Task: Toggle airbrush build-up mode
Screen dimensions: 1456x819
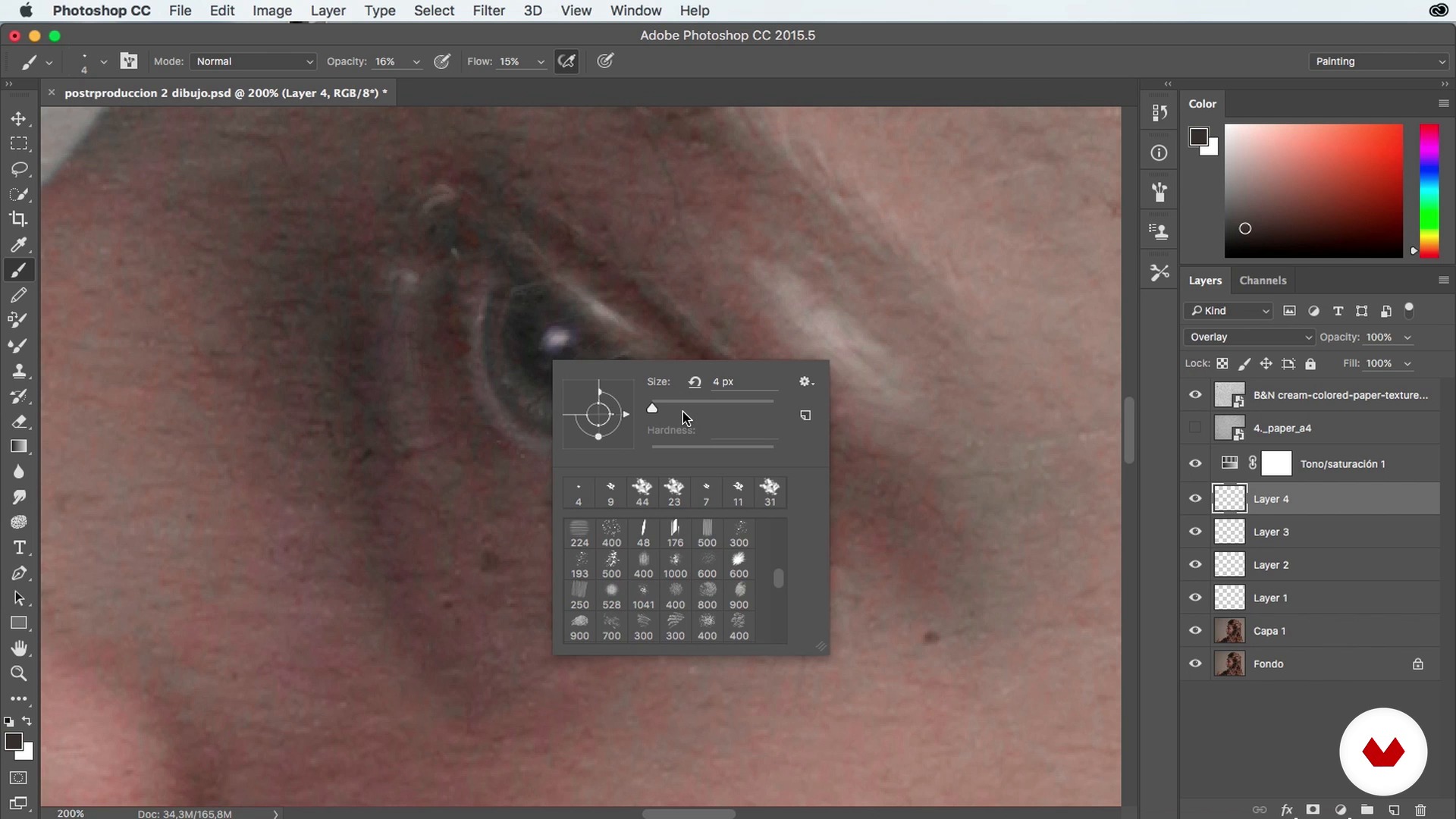Action: (566, 61)
